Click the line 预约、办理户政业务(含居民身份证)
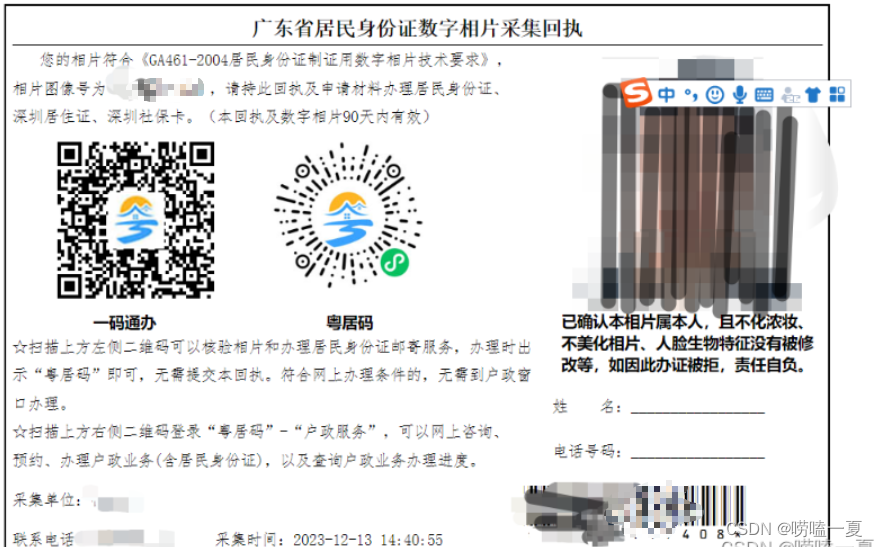Image resolution: width=878 pixels, height=547 pixels. (x=246, y=460)
